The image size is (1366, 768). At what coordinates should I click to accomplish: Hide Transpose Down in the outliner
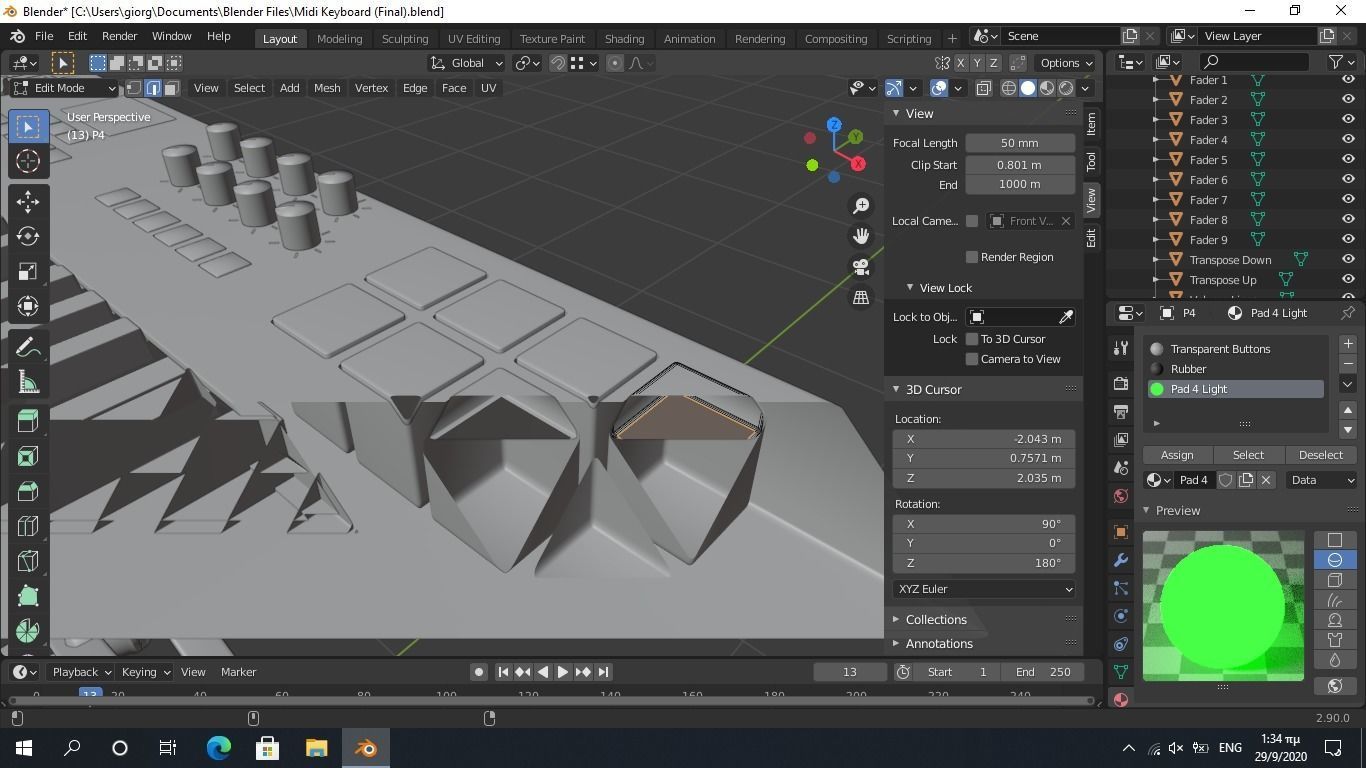click(1348, 260)
